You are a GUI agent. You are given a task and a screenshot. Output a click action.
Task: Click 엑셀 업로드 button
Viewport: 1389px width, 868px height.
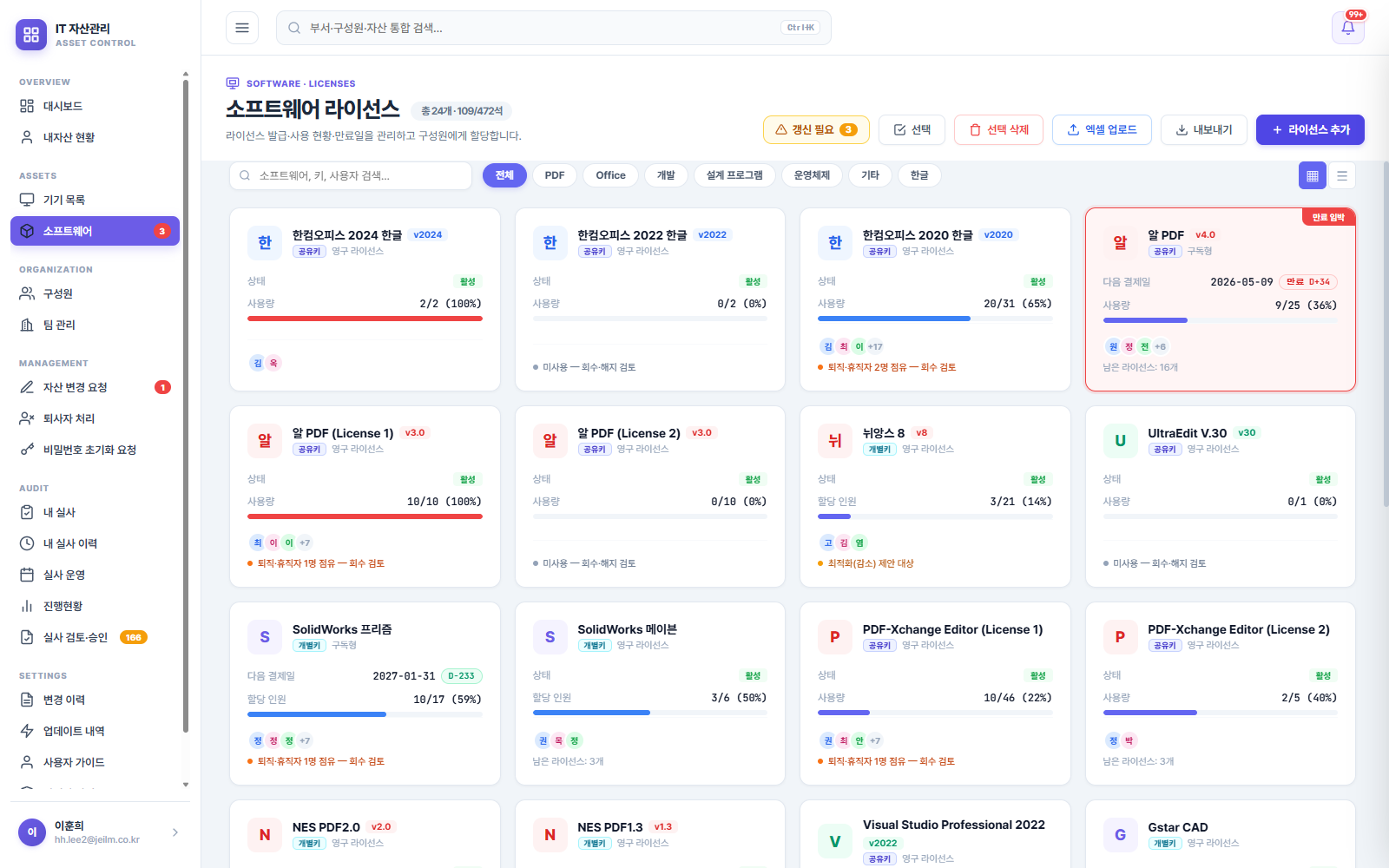1103,129
